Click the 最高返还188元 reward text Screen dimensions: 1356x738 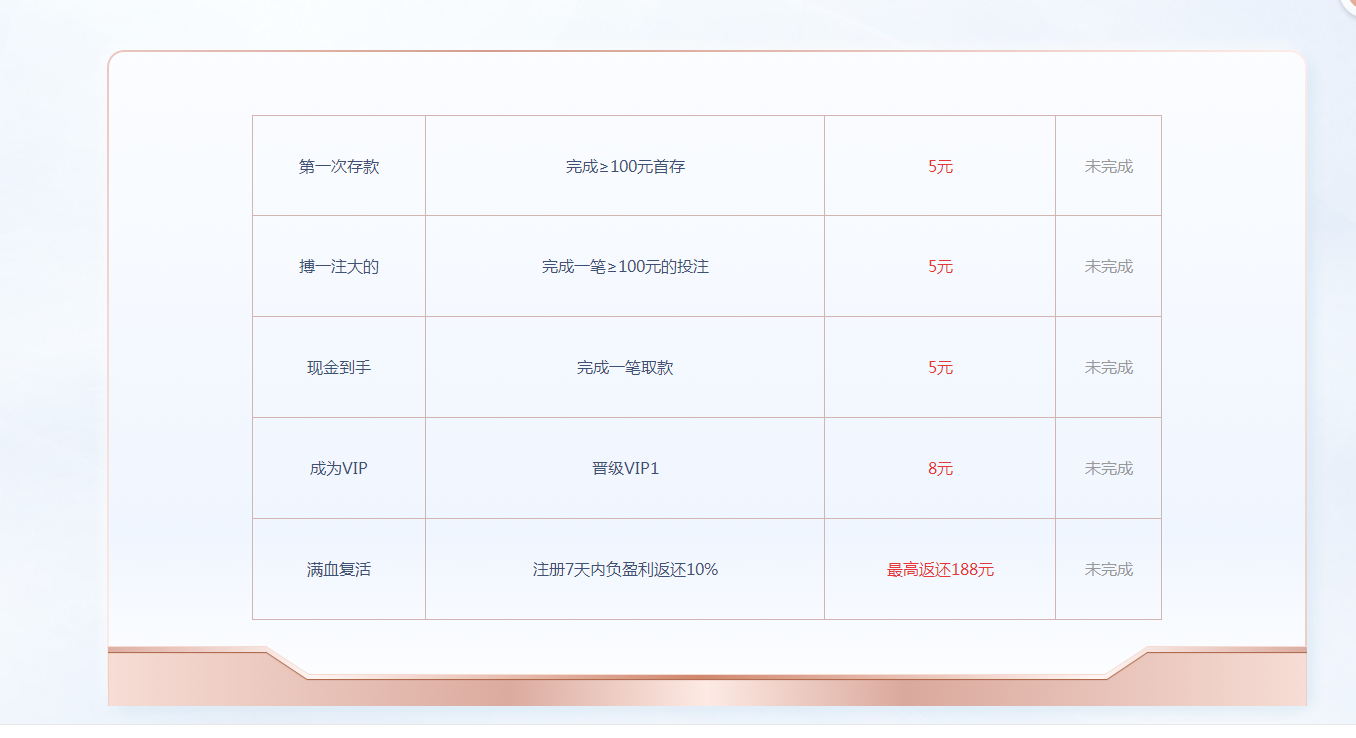[x=940, y=570]
